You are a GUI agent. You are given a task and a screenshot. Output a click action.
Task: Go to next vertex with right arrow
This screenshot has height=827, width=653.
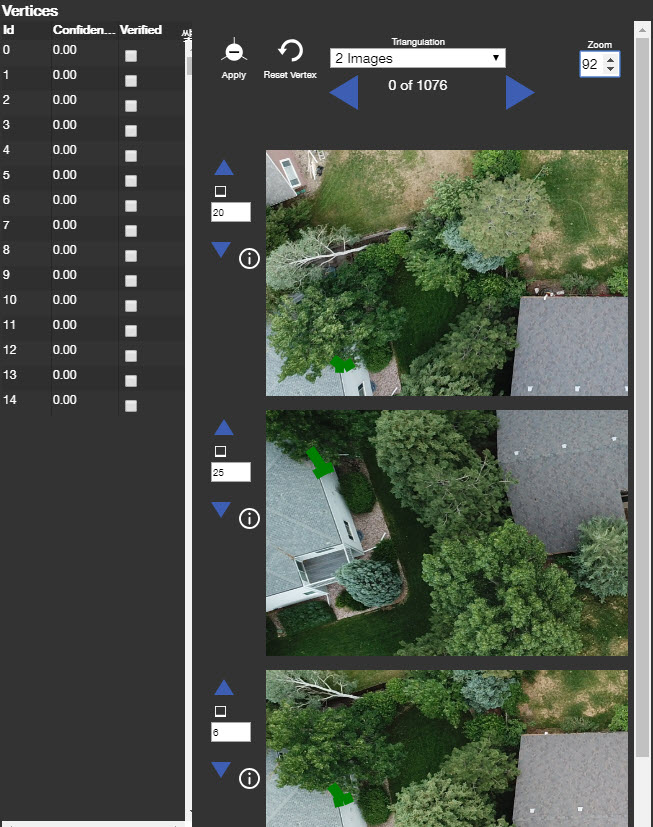tap(519, 92)
